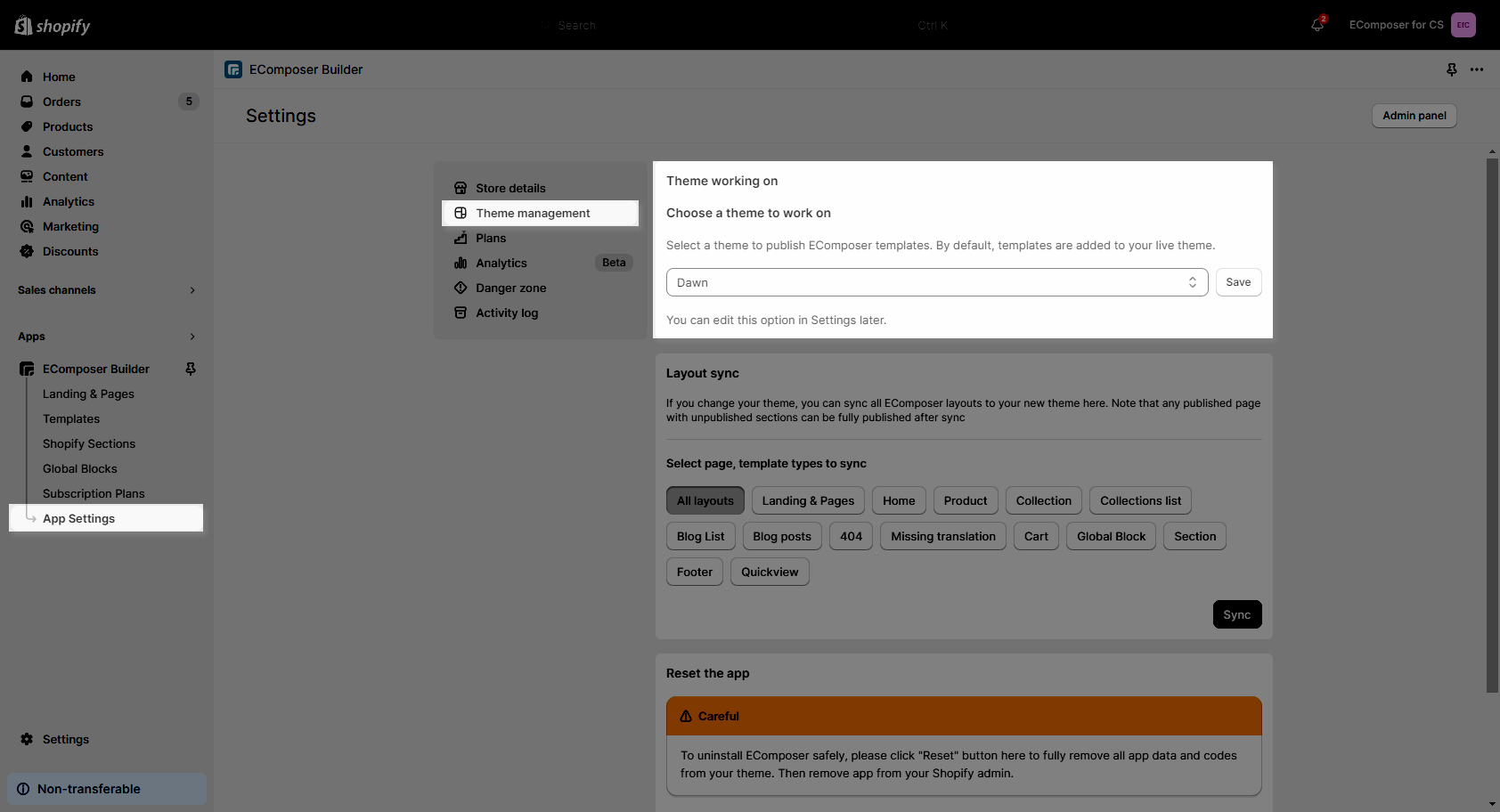Viewport: 1500px width, 812px height.
Task: Click the pin icon in app header
Action: pos(1452,69)
